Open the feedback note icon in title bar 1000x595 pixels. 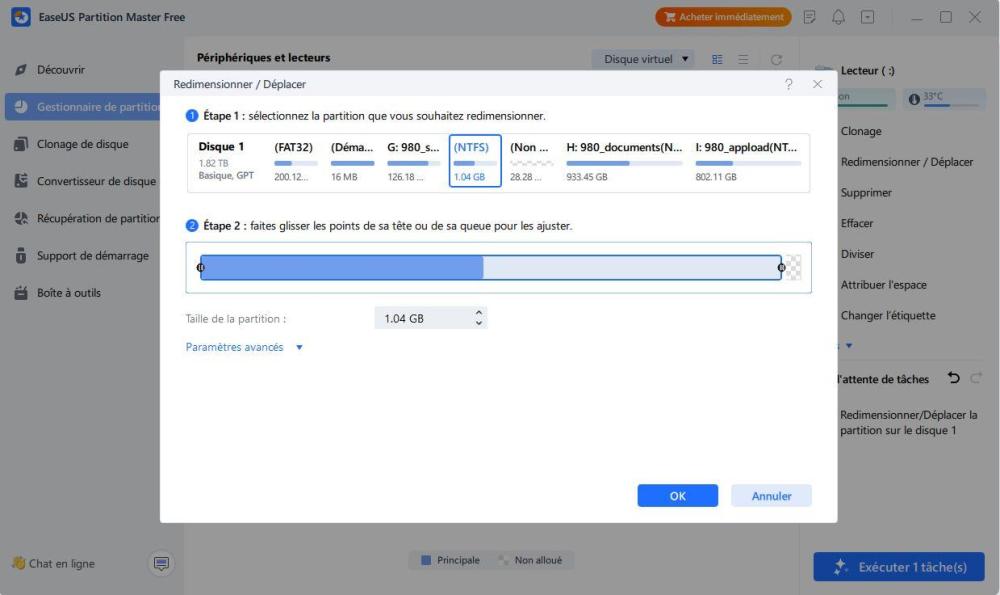click(809, 17)
